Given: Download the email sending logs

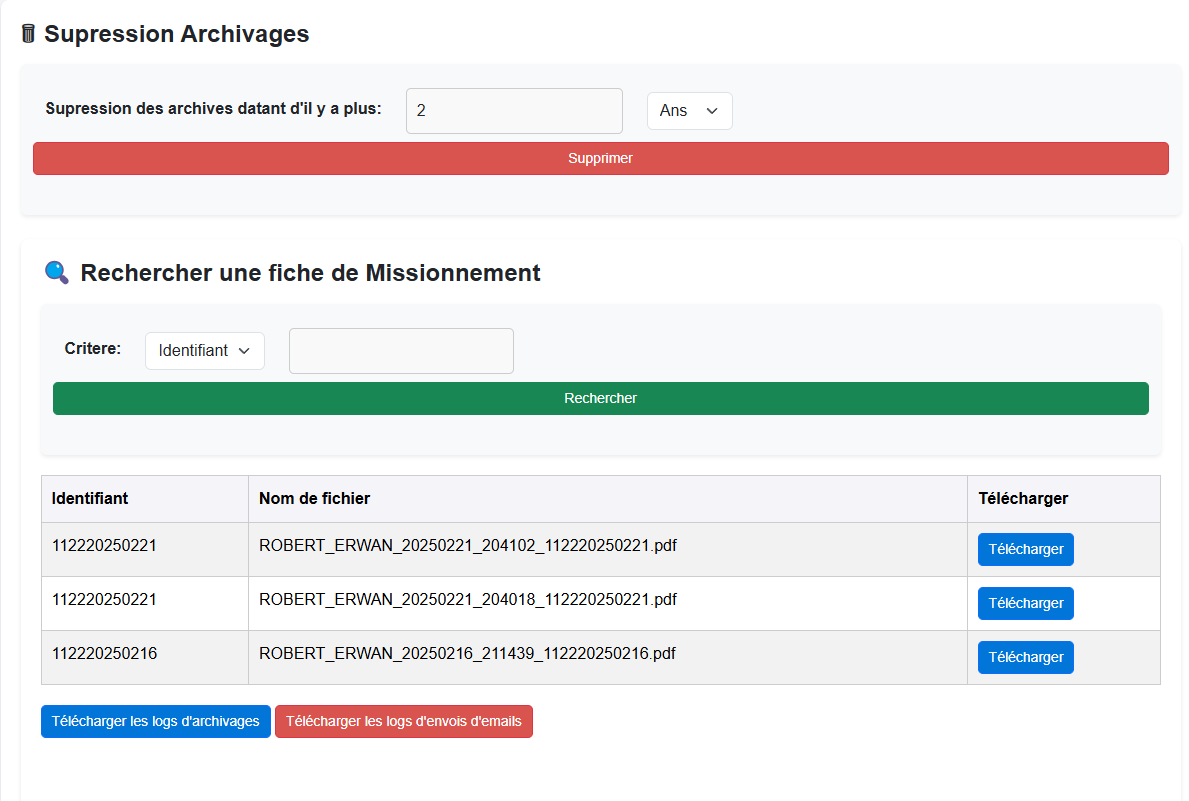Looking at the screenshot, I should (x=404, y=721).
